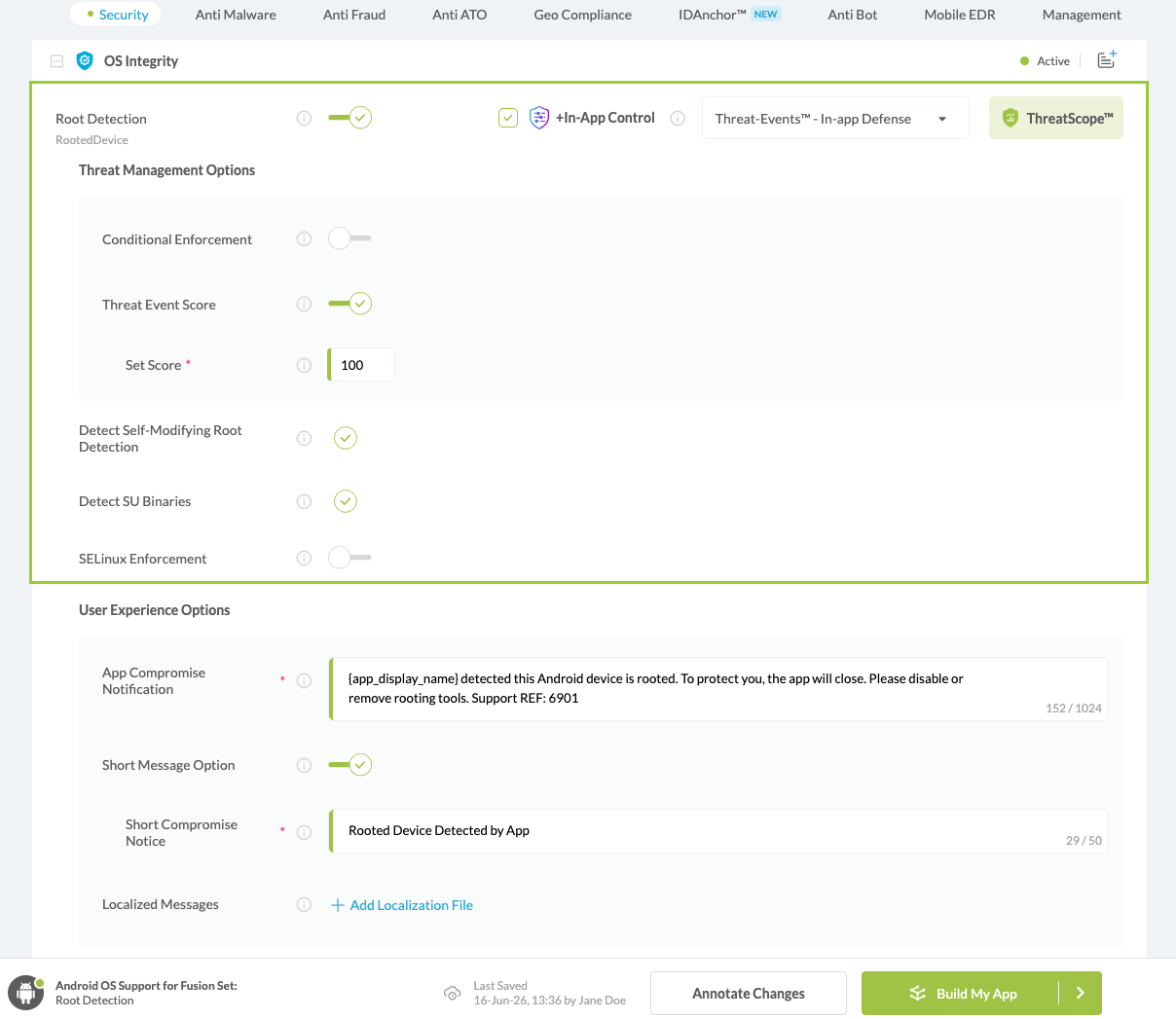Click Add Localization File link
Image resolution: width=1176 pixels, height=1019 pixels.
tap(402, 905)
